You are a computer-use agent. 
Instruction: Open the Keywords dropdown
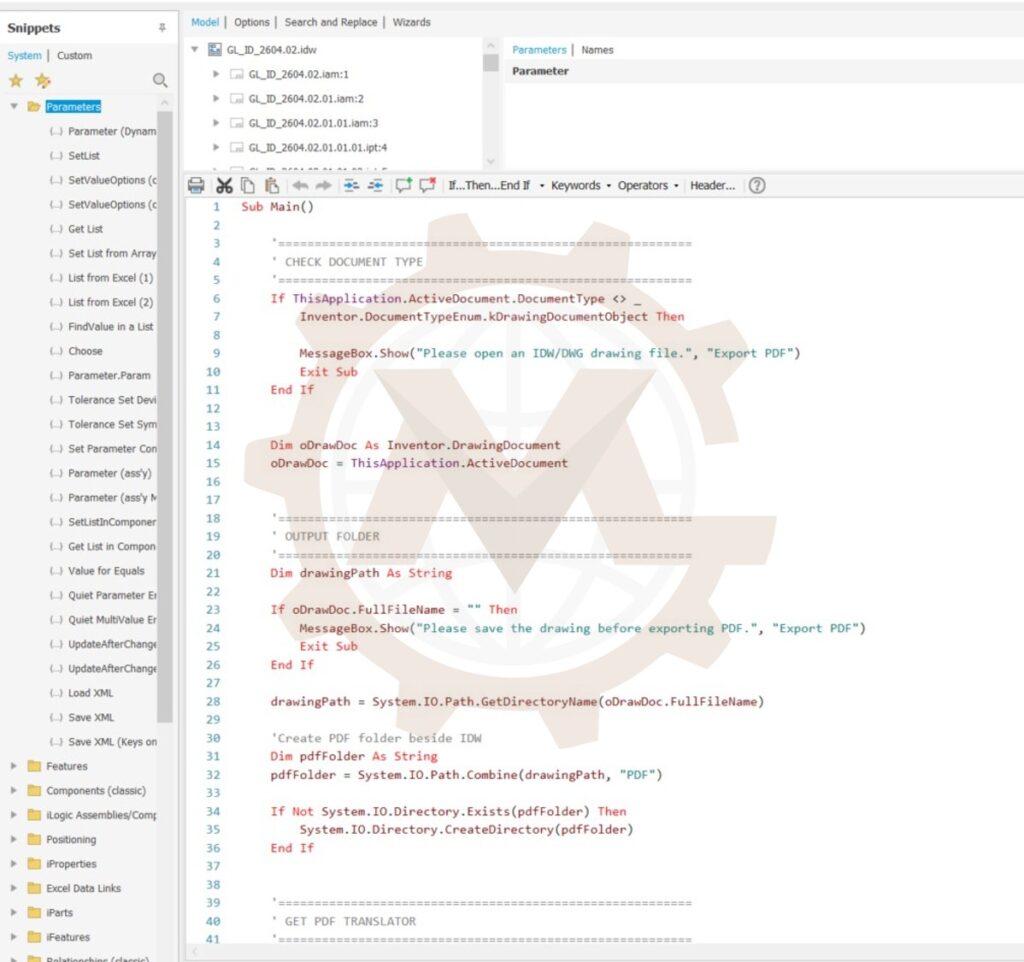pyautogui.click(x=581, y=185)
